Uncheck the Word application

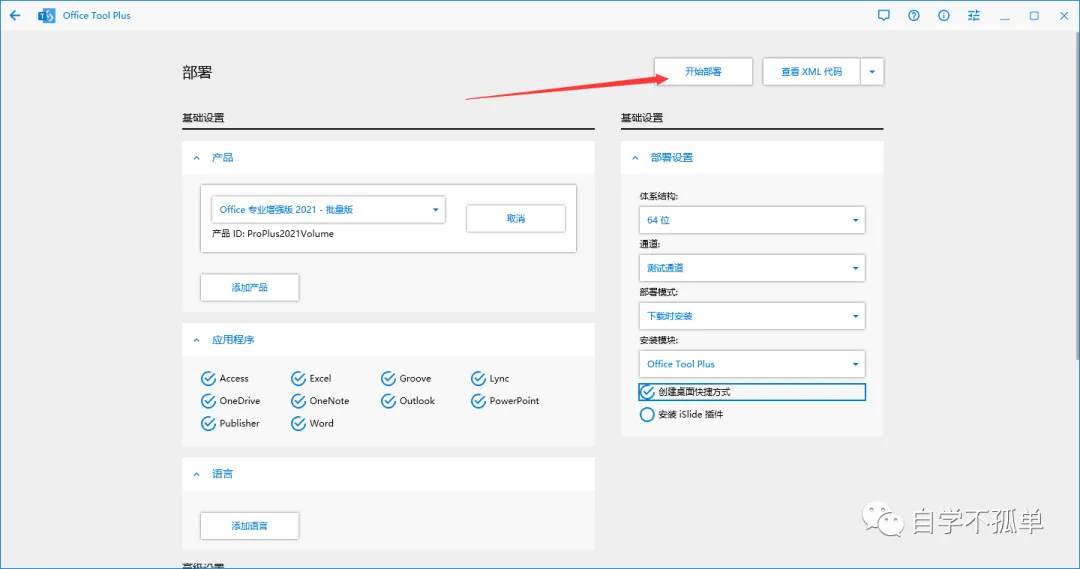click(298, 423)
